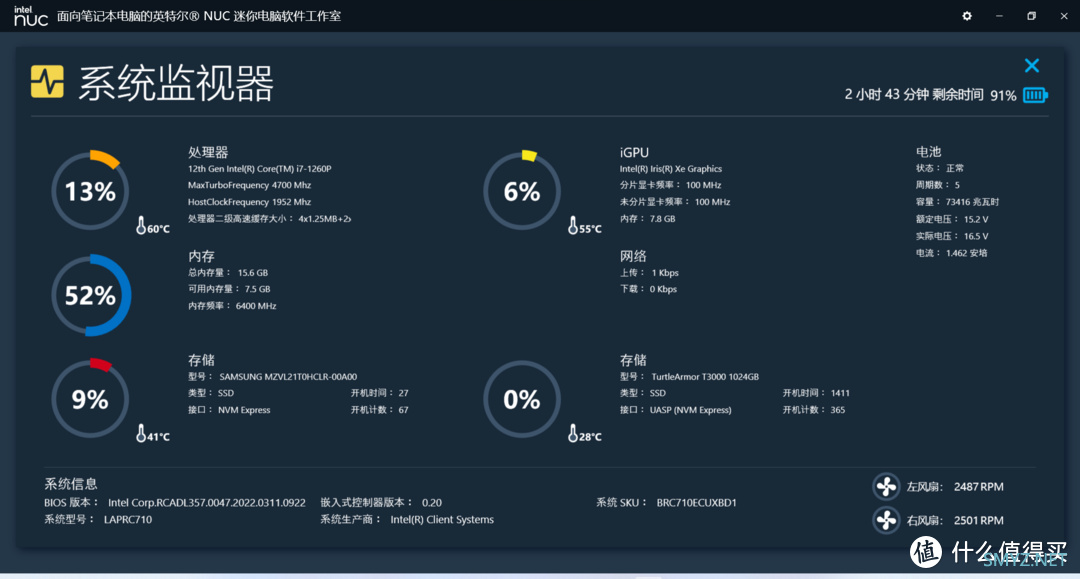Click the right fan icon

(x=886, y=520)
